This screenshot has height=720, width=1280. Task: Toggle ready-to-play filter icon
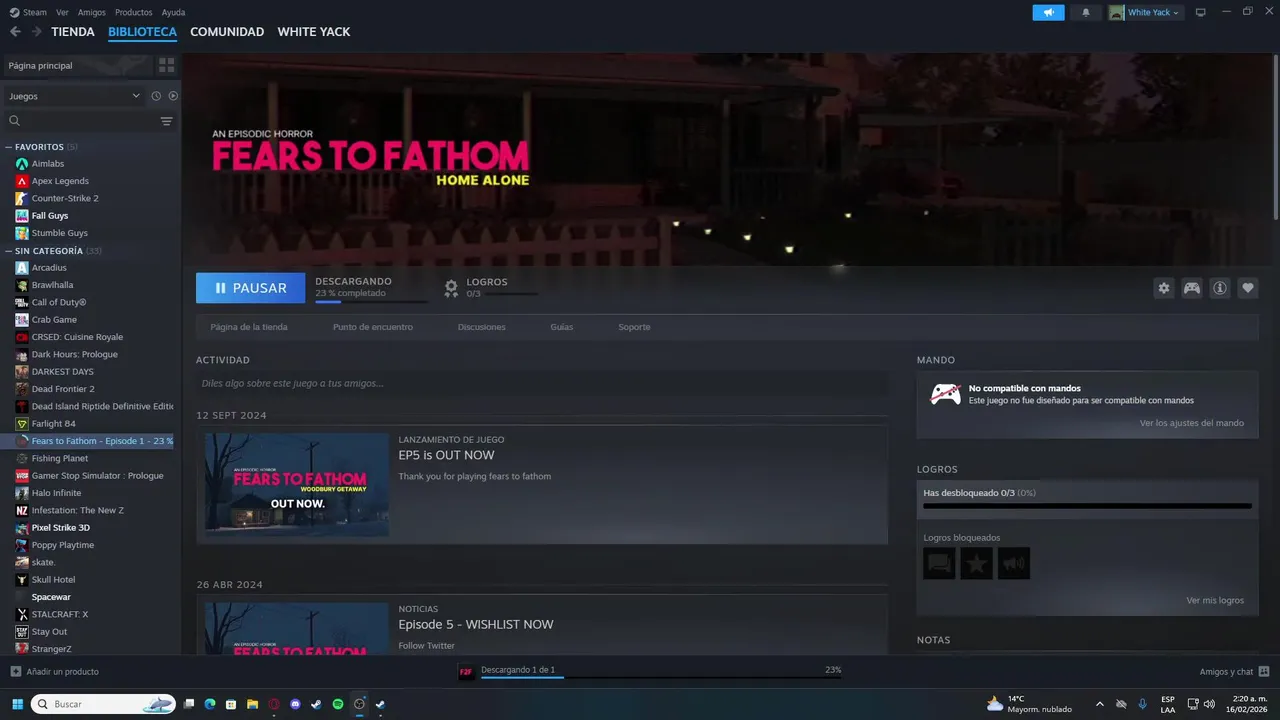pos(173,96)
